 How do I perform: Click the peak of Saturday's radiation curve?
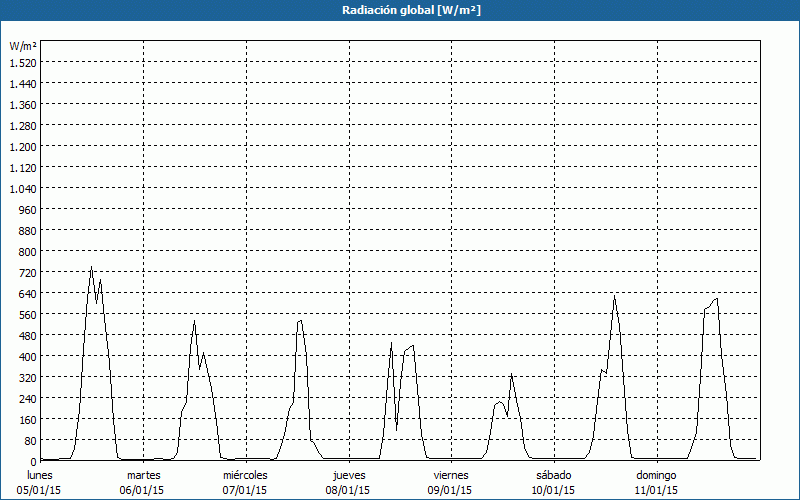tap(614, 296)
